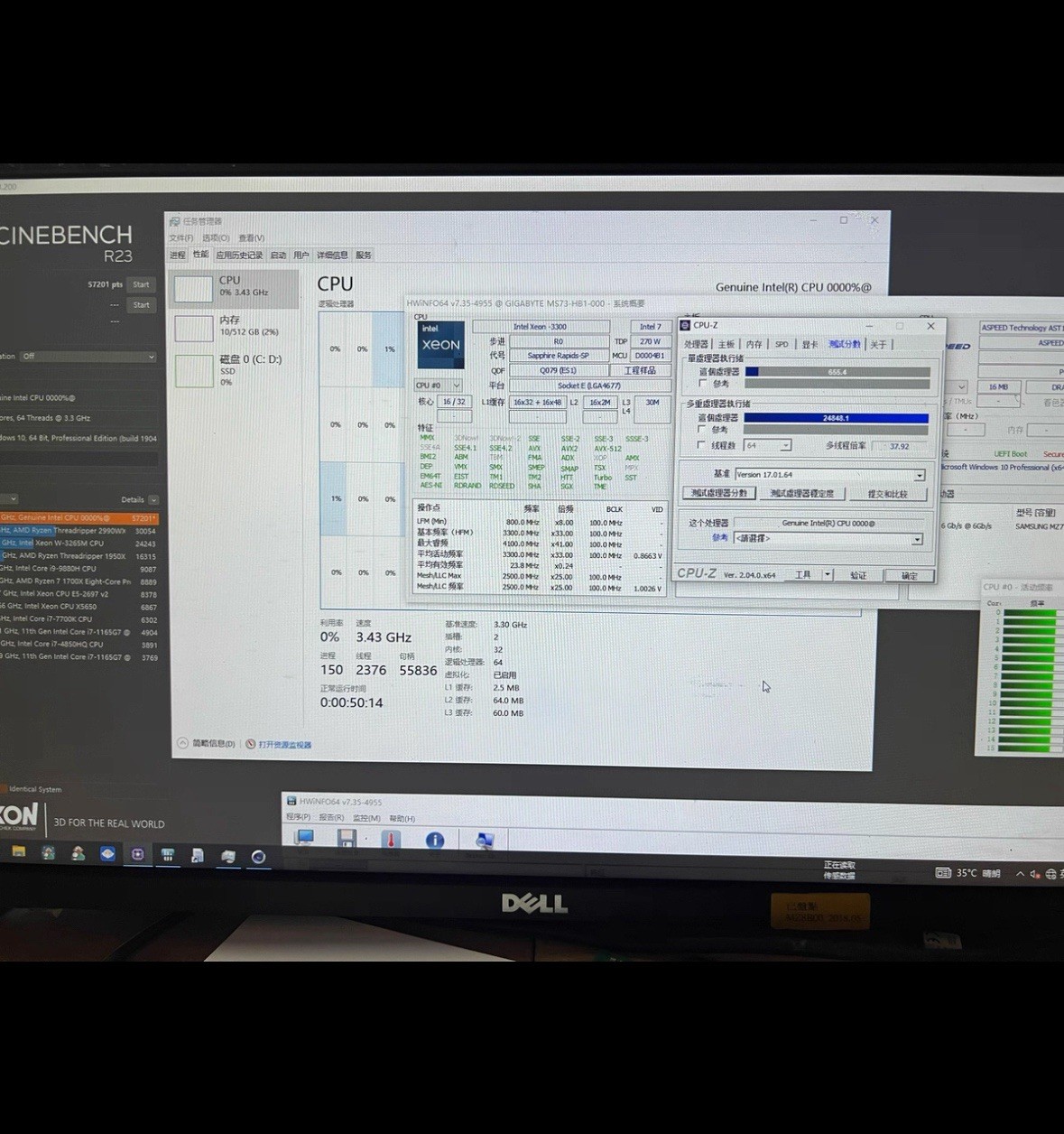Click the tray volume icon
Image resolution: width=1064 pixels, height=1134 pixels.
click(x=1035, y=874)
